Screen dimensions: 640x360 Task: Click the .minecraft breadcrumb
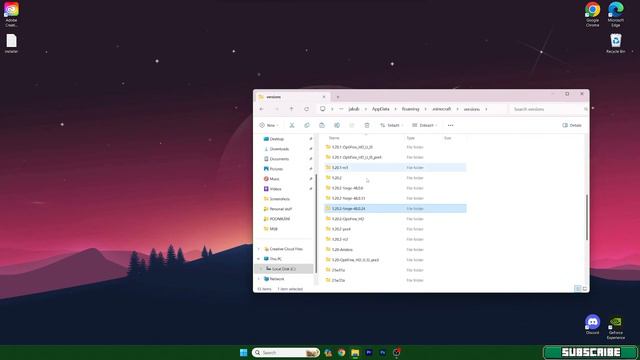click(x=442, y=109)
